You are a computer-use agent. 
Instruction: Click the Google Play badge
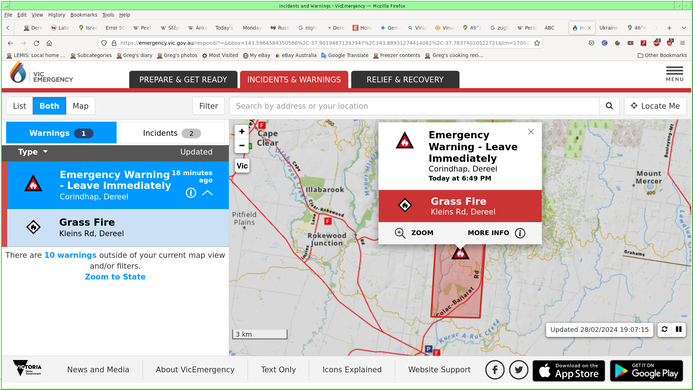[647, 371]
